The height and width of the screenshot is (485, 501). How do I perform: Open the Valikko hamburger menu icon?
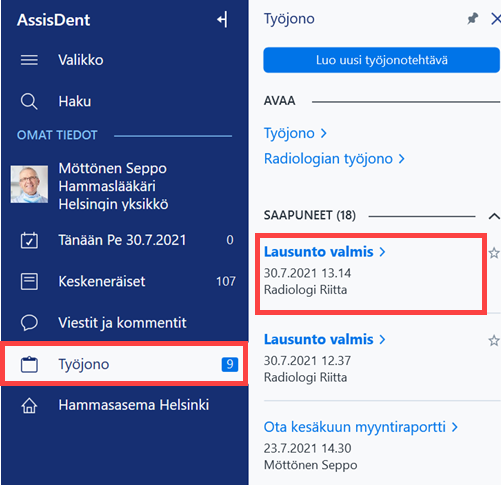29,60
